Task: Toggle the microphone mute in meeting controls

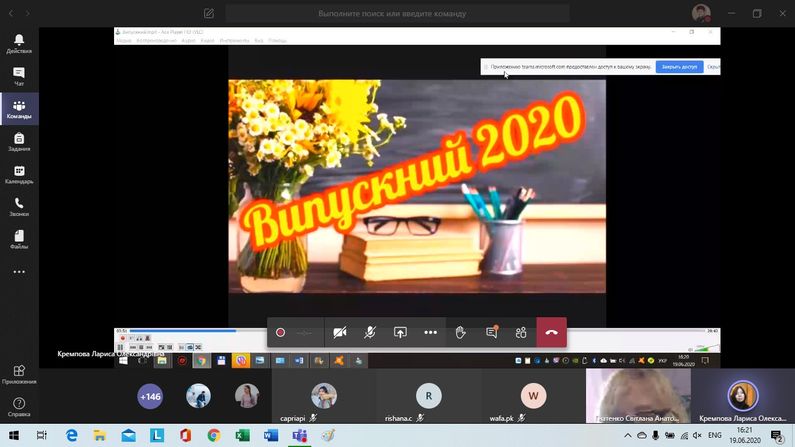Action: [370, 332]
